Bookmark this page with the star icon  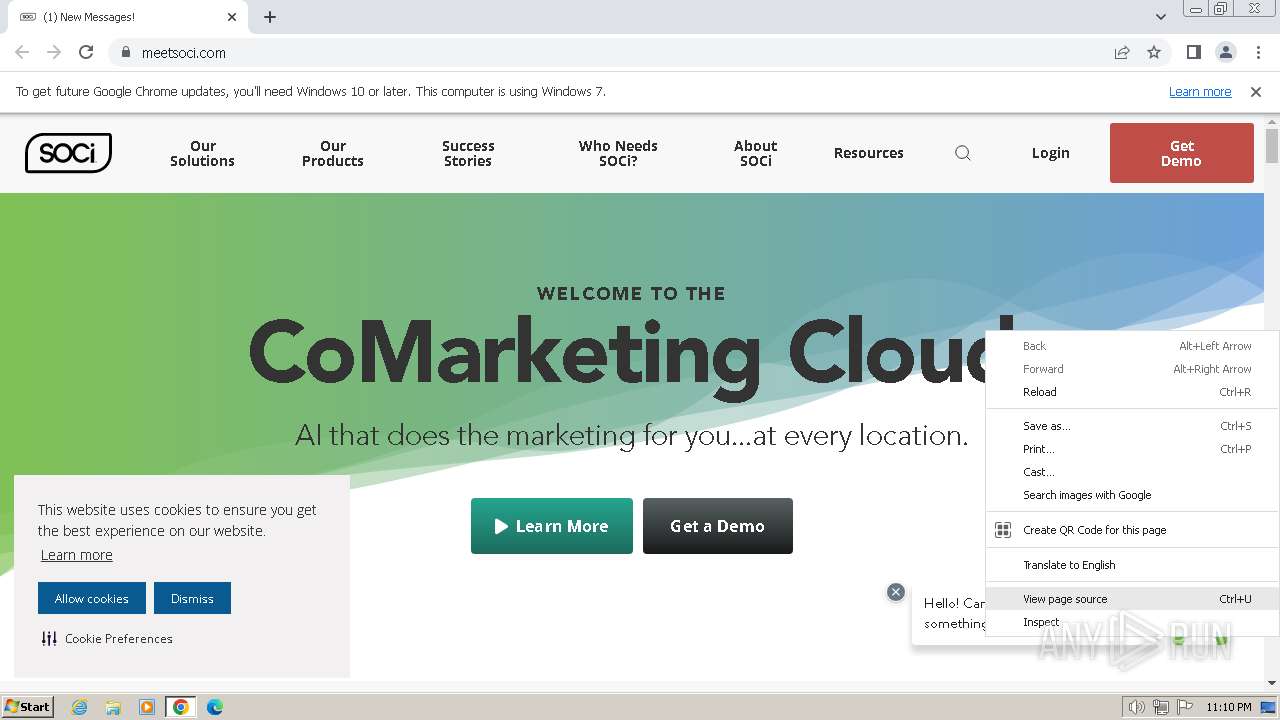(x=1154, y=53)
